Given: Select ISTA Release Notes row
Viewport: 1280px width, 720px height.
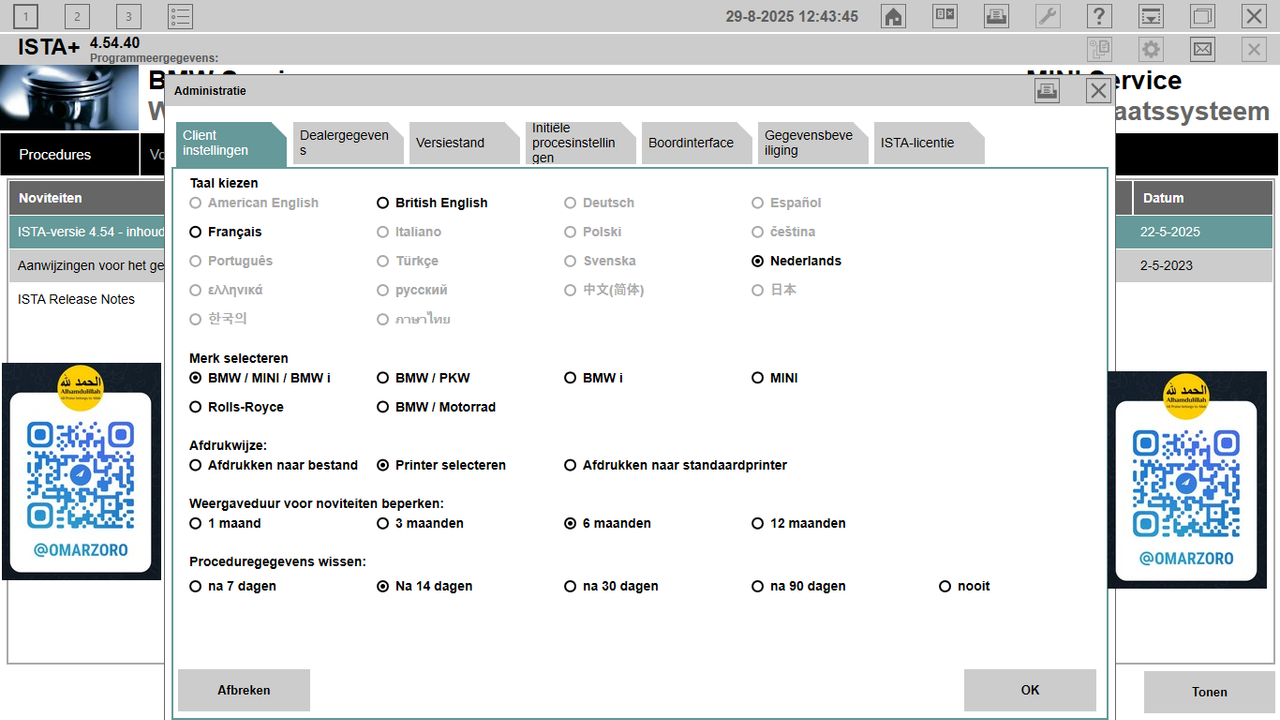Looking at the screenshot, I should [87, 300].
